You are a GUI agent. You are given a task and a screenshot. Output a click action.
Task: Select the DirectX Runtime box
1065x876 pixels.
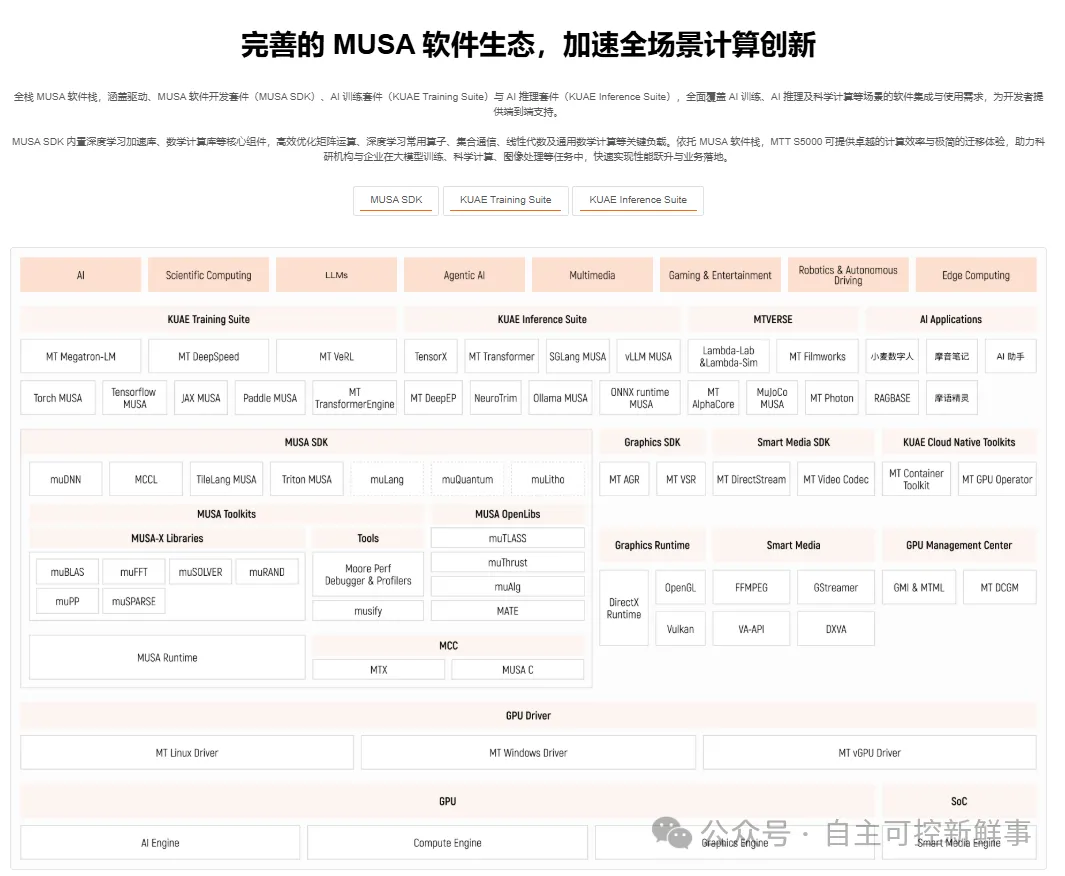coord(624,608)
